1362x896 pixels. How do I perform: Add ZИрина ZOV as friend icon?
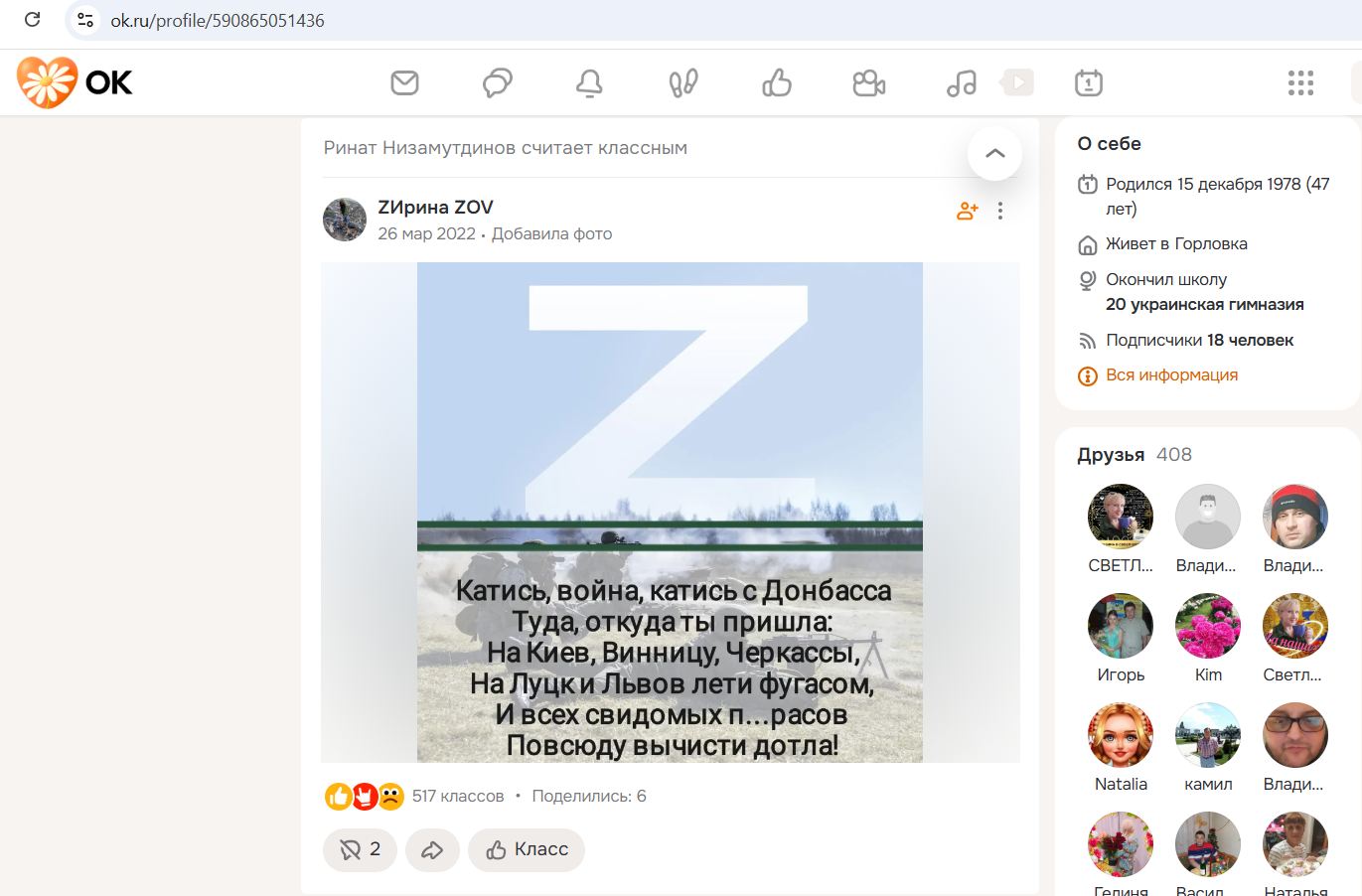click(967, 211)
